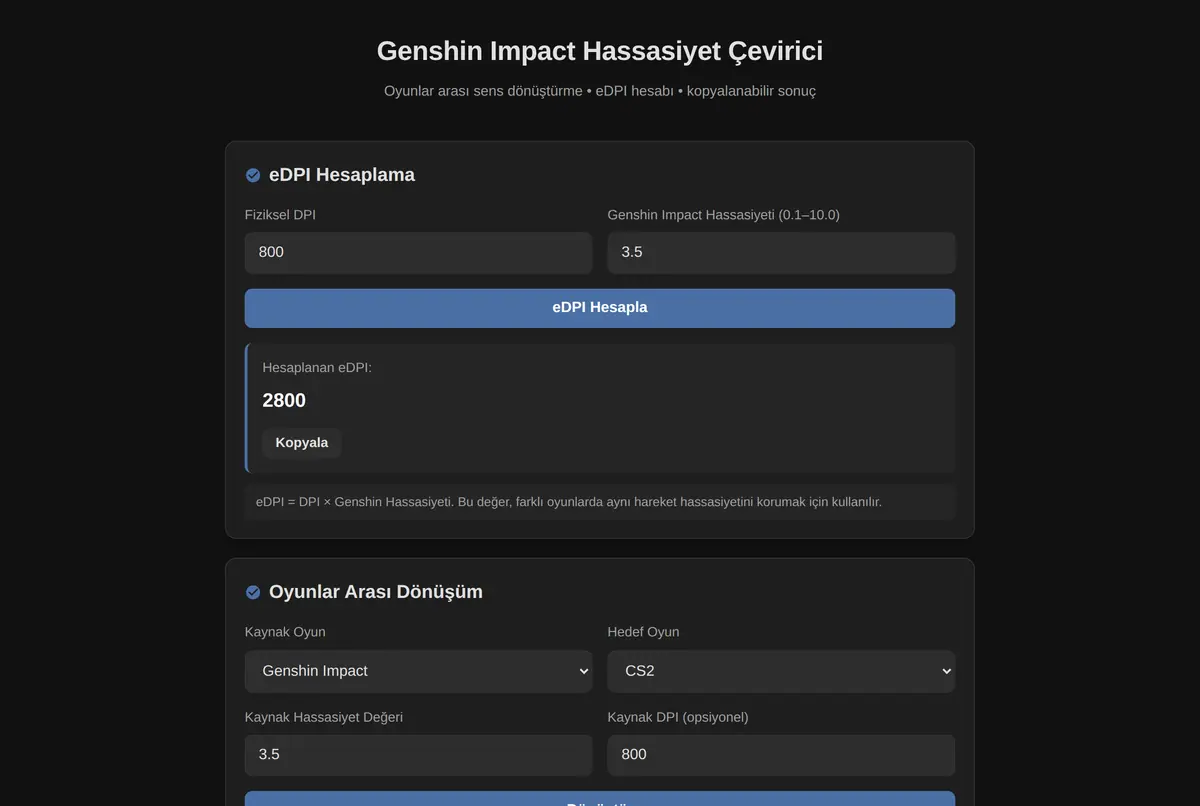The width and height of the screenshot is (1200, 806).
Task: Click the Kaynak DPI (opsiyonel) field
Action: [781, 755]
